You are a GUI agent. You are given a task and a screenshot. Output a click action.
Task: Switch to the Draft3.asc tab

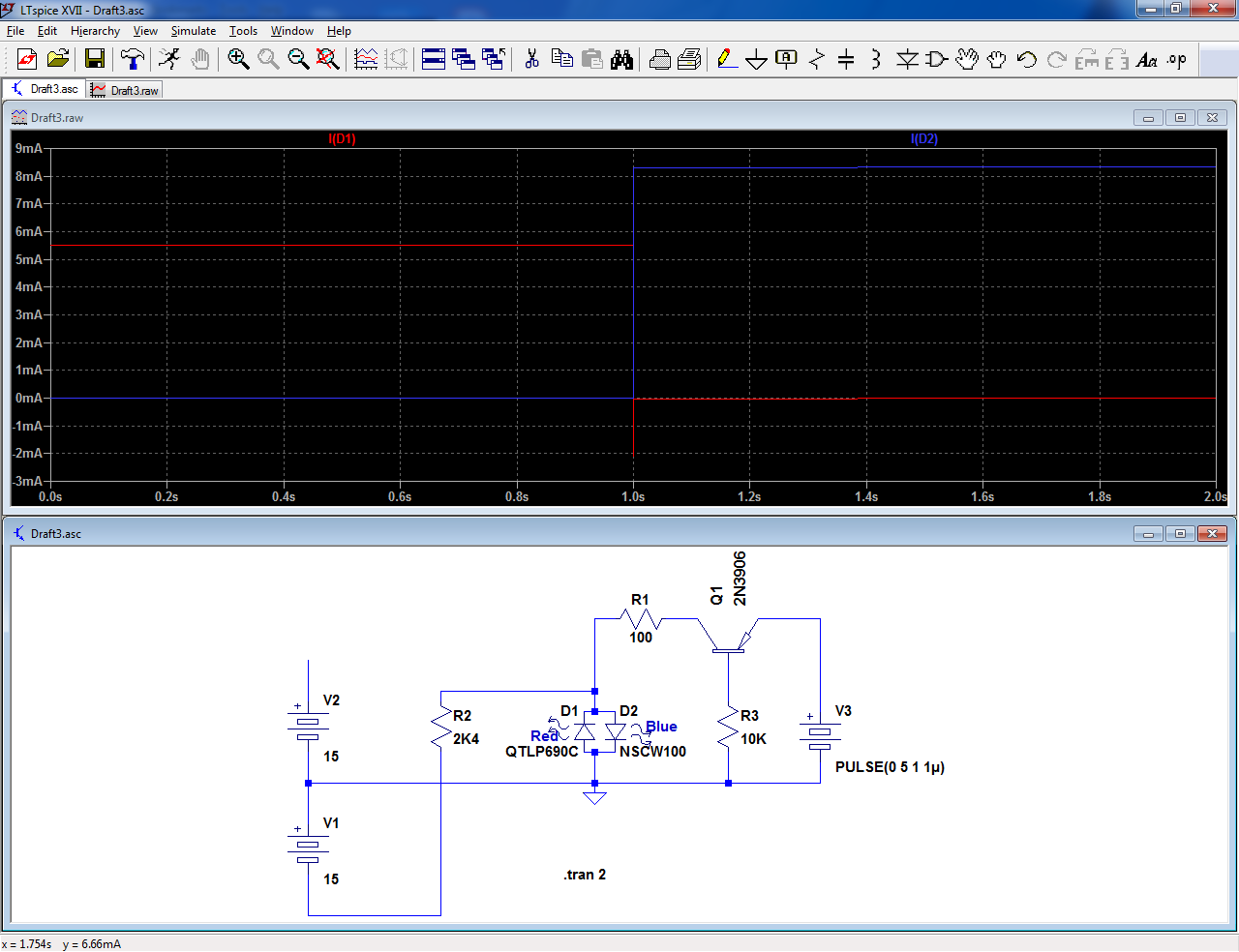tap(45, 89)
